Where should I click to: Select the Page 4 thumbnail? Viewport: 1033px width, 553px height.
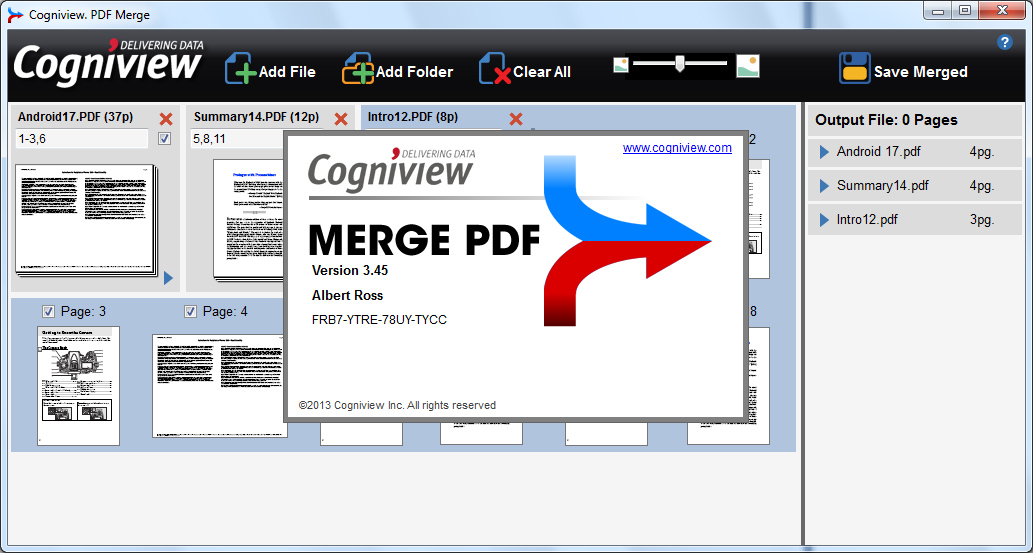pyautogui.click(x=219, y=386)
